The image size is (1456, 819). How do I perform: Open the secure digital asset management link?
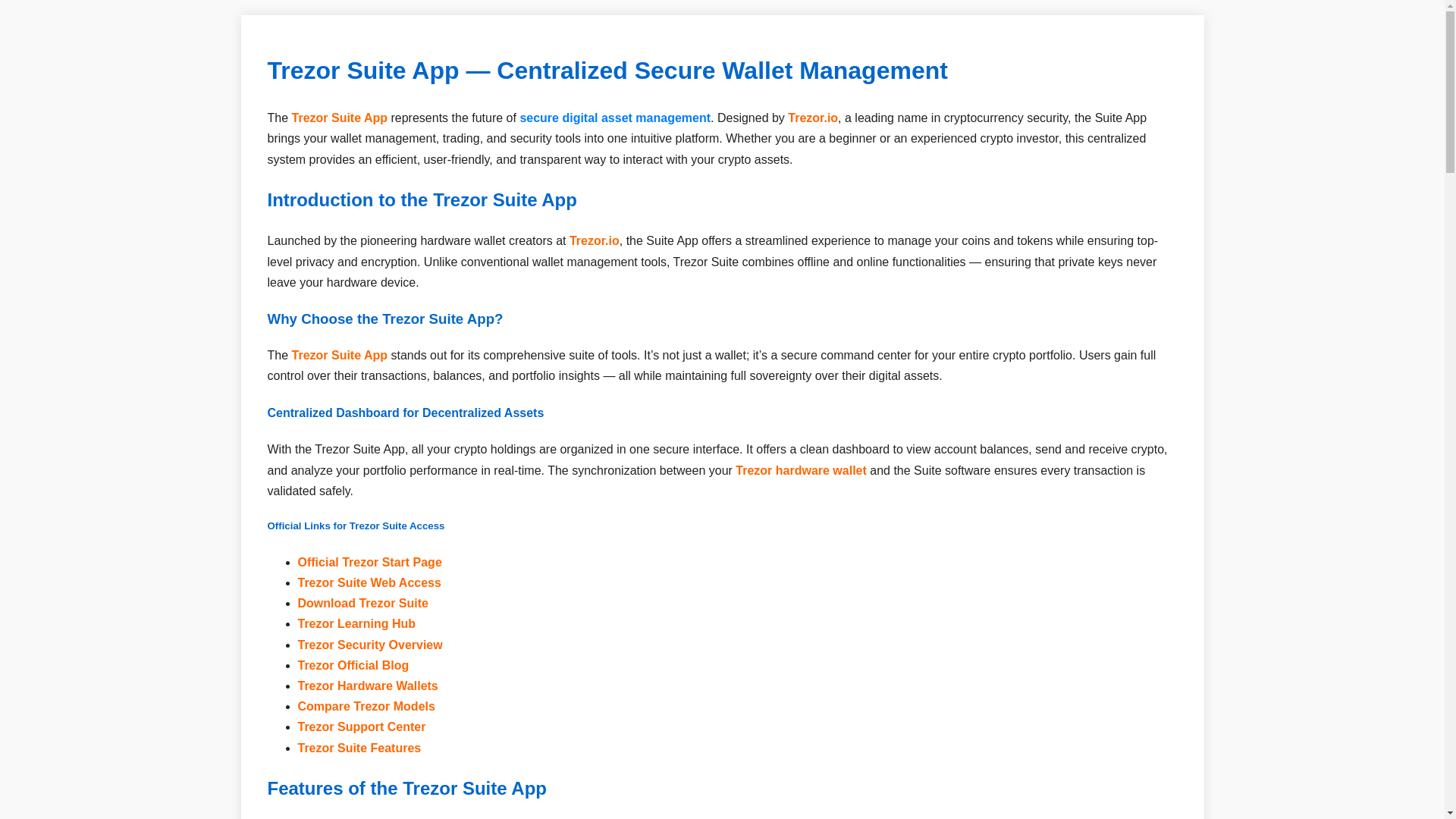614,118
